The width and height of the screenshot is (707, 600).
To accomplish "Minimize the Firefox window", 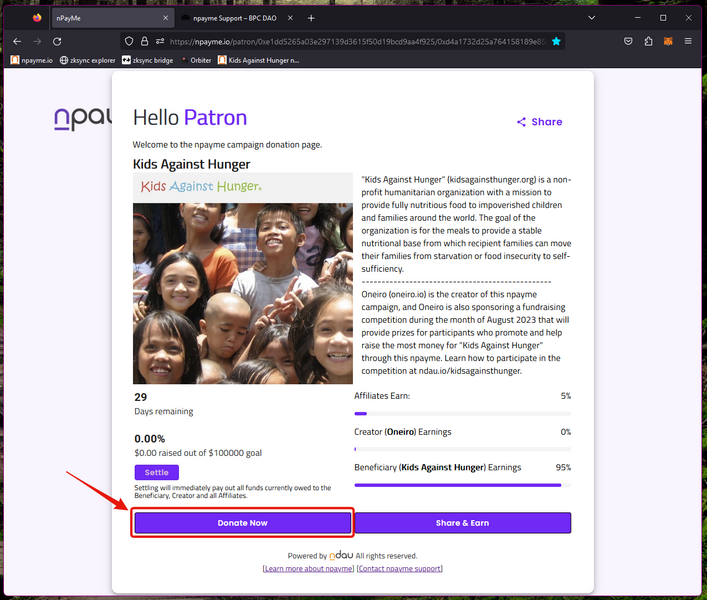I will click(x=638, y=18).
